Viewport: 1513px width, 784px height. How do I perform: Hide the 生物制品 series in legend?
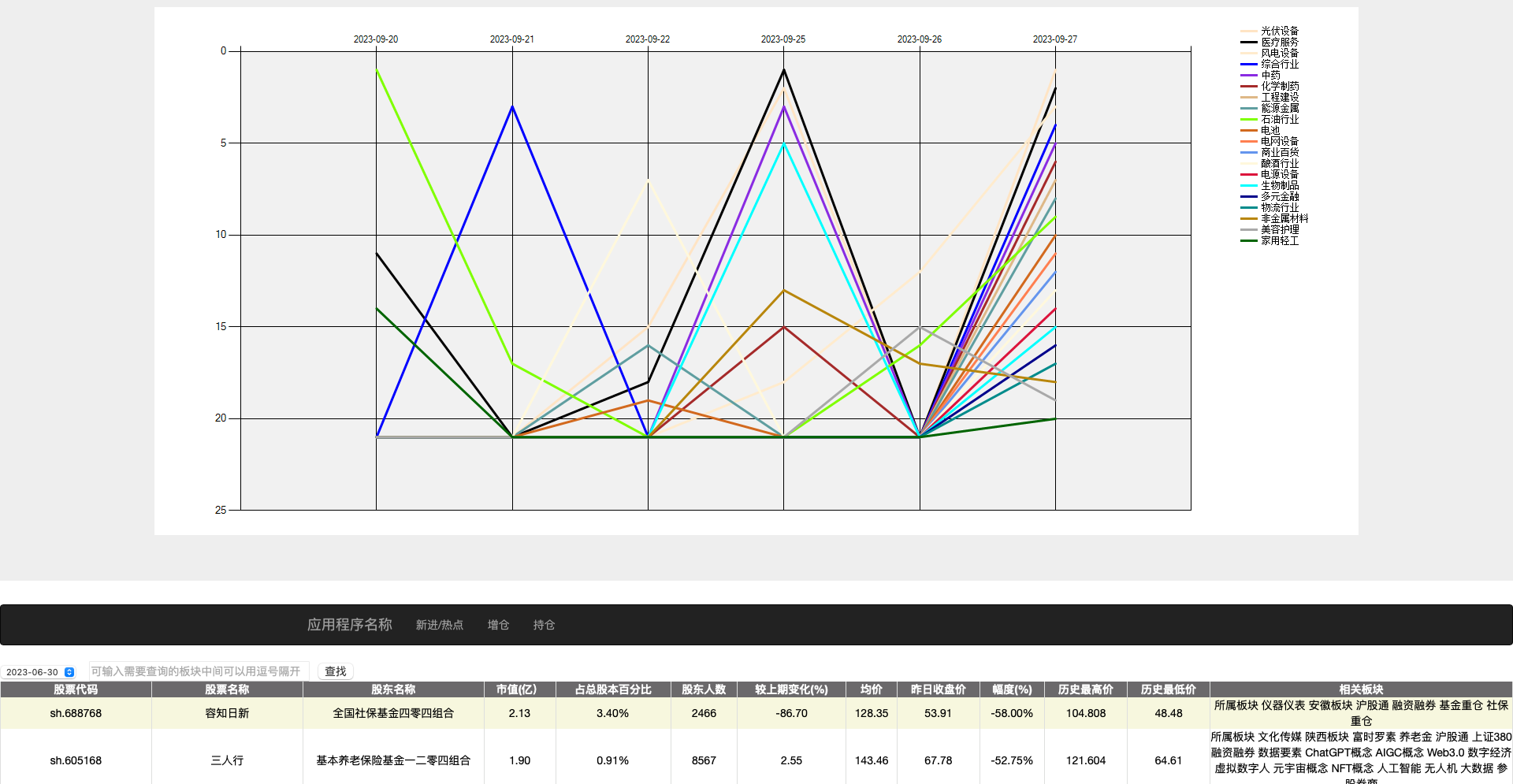point(1270,185)
